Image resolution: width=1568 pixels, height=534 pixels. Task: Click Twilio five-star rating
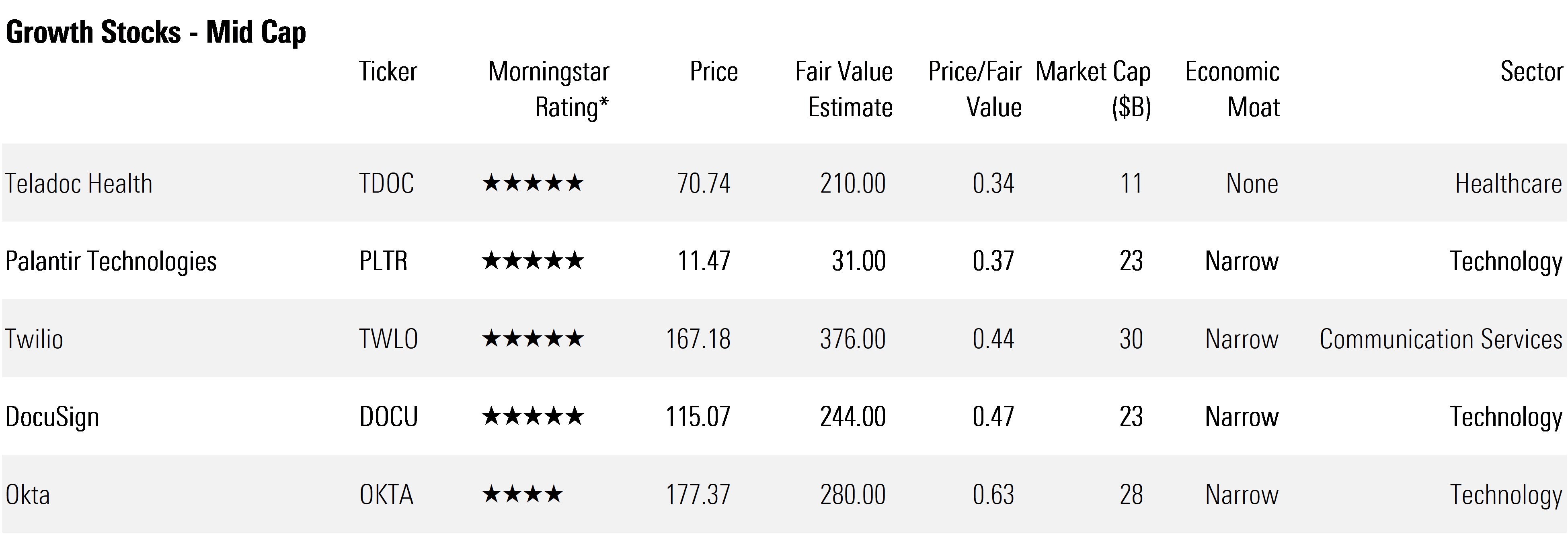(533, 339)
